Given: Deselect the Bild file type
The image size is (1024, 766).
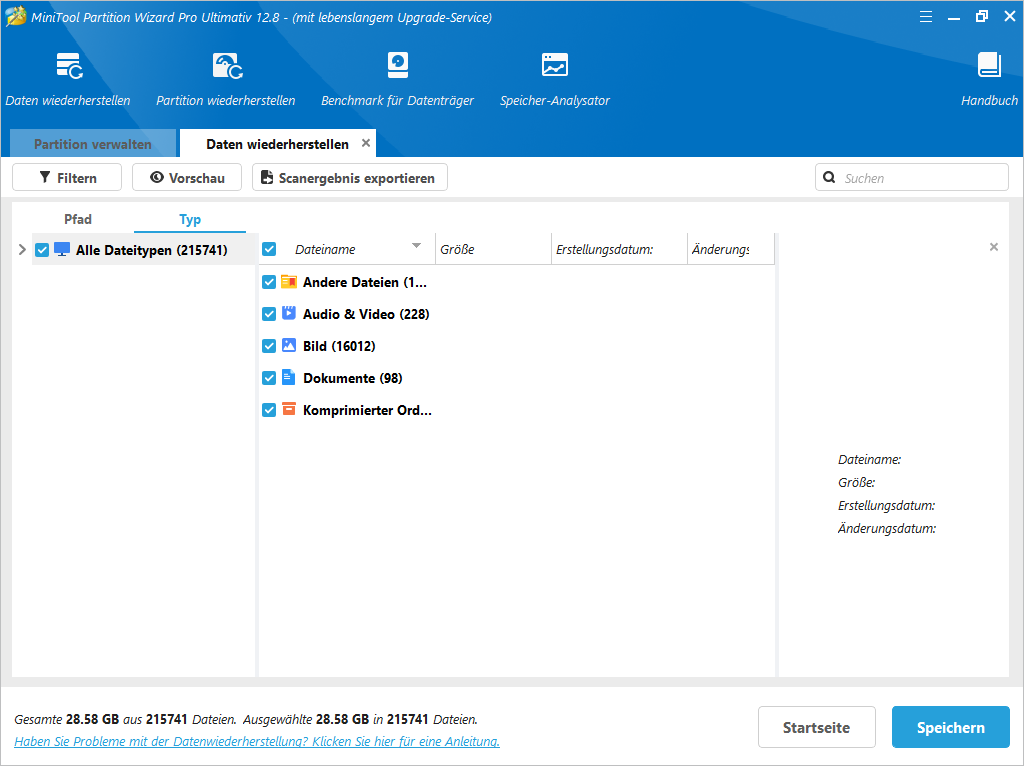Looking at the screenshot, I should [x=269, y=345].
